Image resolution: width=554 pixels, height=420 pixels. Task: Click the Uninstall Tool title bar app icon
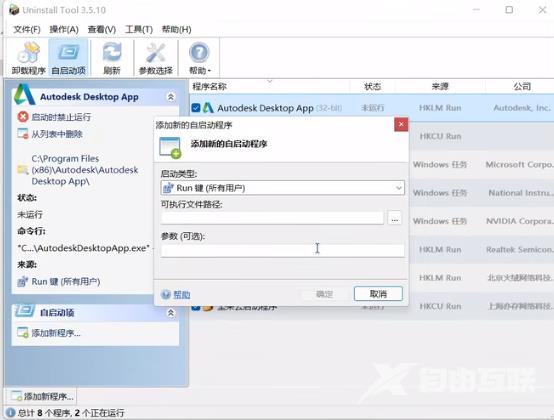14,10
